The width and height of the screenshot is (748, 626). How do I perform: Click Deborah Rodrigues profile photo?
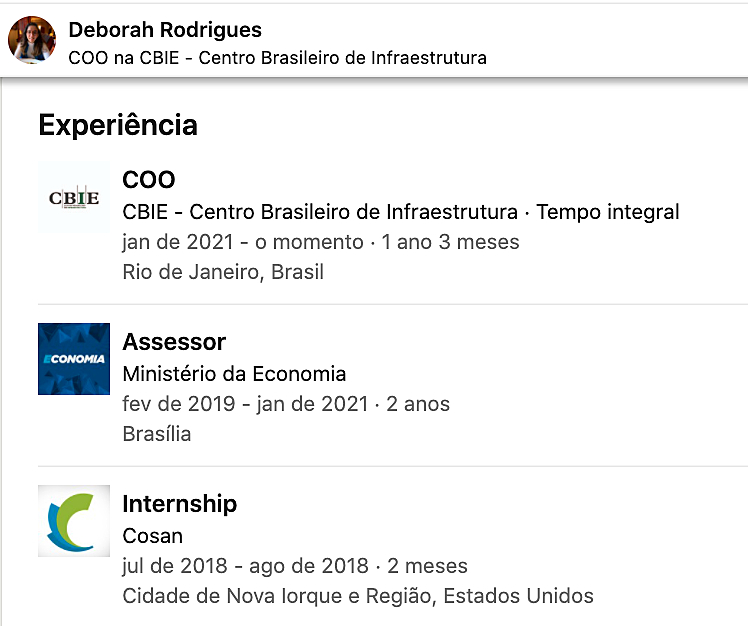(32, 40)
